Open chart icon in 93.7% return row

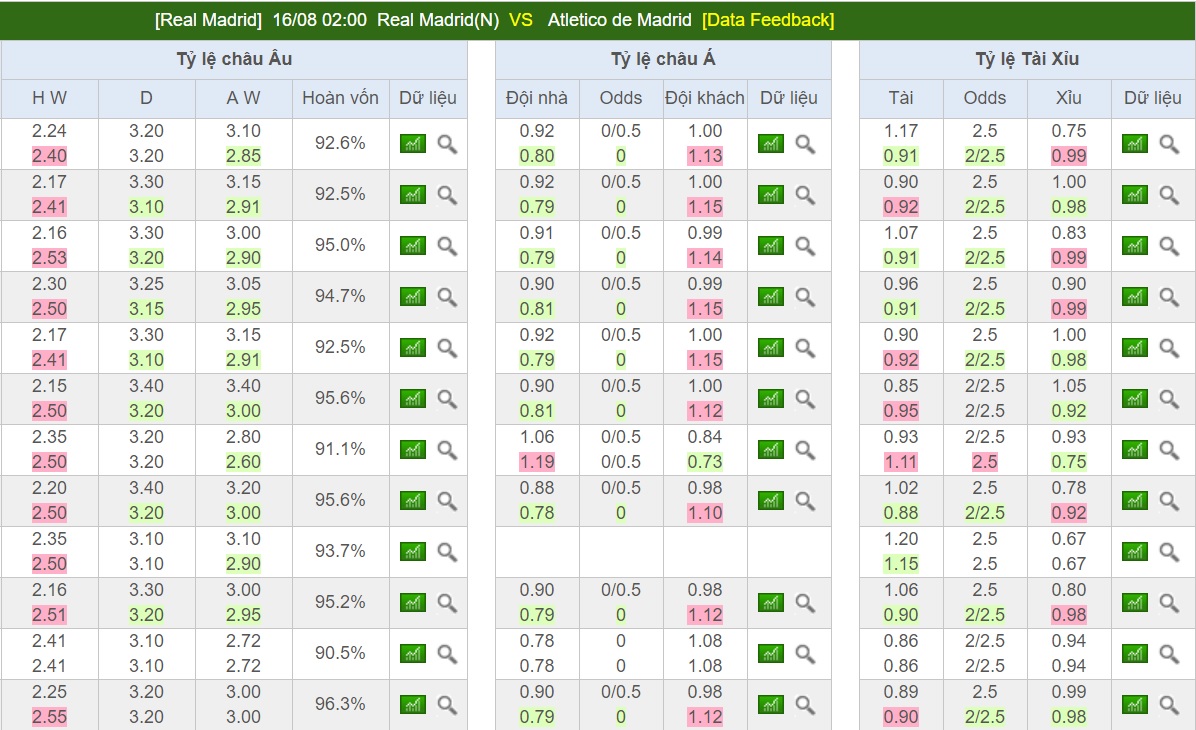(413, 552)
